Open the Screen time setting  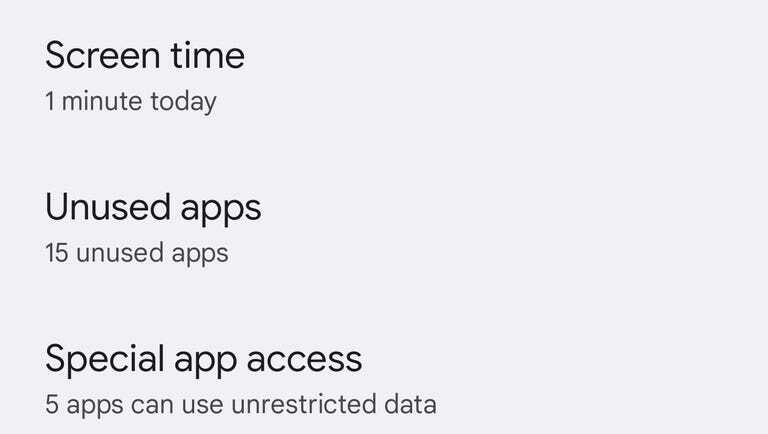point(145,55)
